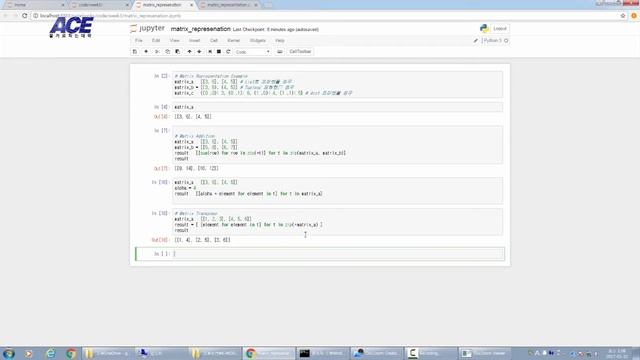Click the Python 3 kernel indicator
640x360 pixels.
[x=491, y=41]
